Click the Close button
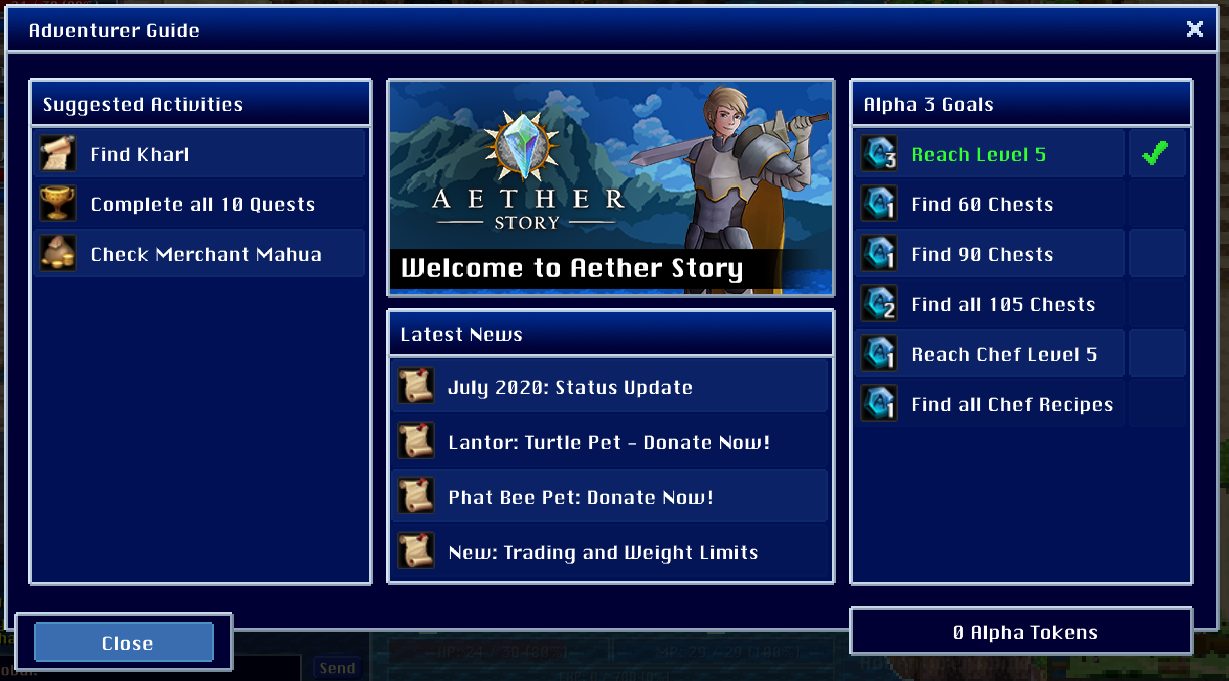This screenshot has width=1229, height=681. 124,643
